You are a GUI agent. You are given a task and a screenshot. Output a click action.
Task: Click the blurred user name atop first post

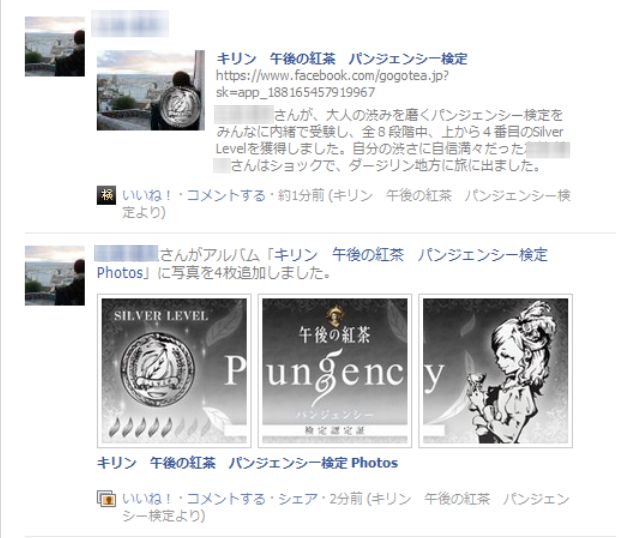coord(130,24)
